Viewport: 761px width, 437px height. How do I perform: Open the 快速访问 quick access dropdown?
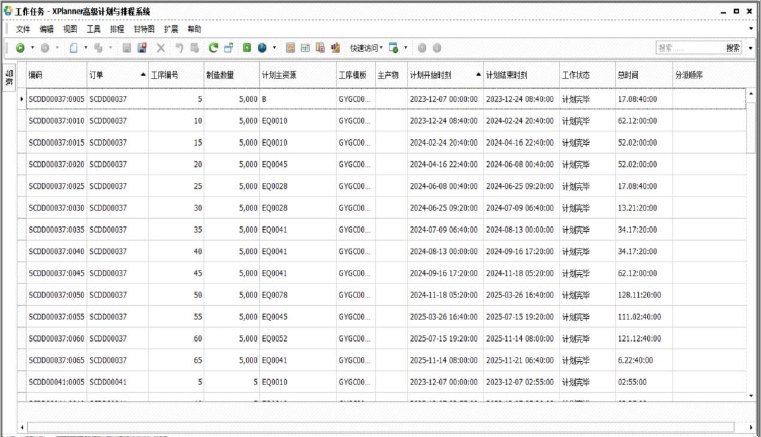pos(366,48)
